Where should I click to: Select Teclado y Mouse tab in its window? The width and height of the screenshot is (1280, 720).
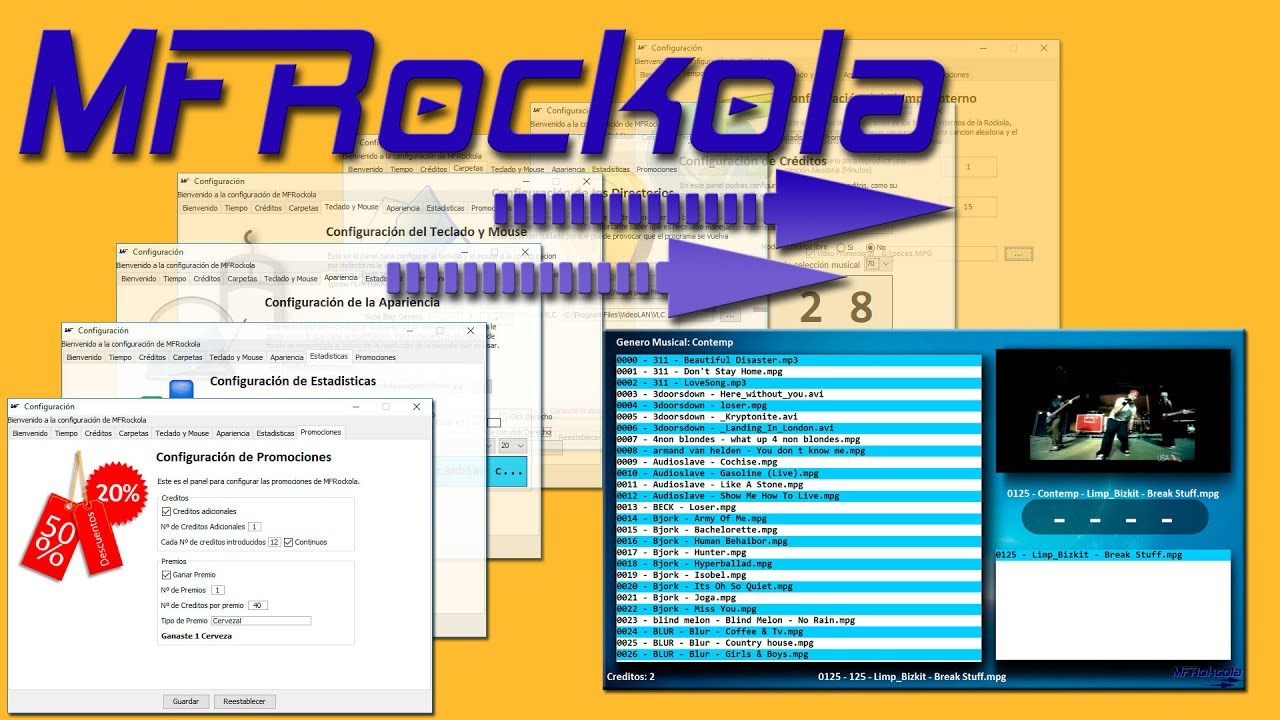point(351,207)
